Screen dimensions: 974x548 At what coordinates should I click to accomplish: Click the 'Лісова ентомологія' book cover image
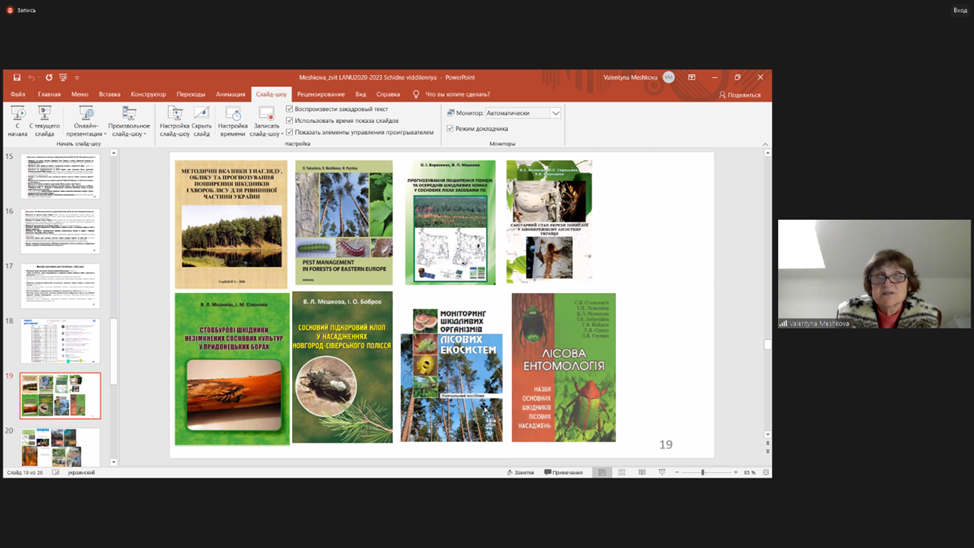coord(563,367)
